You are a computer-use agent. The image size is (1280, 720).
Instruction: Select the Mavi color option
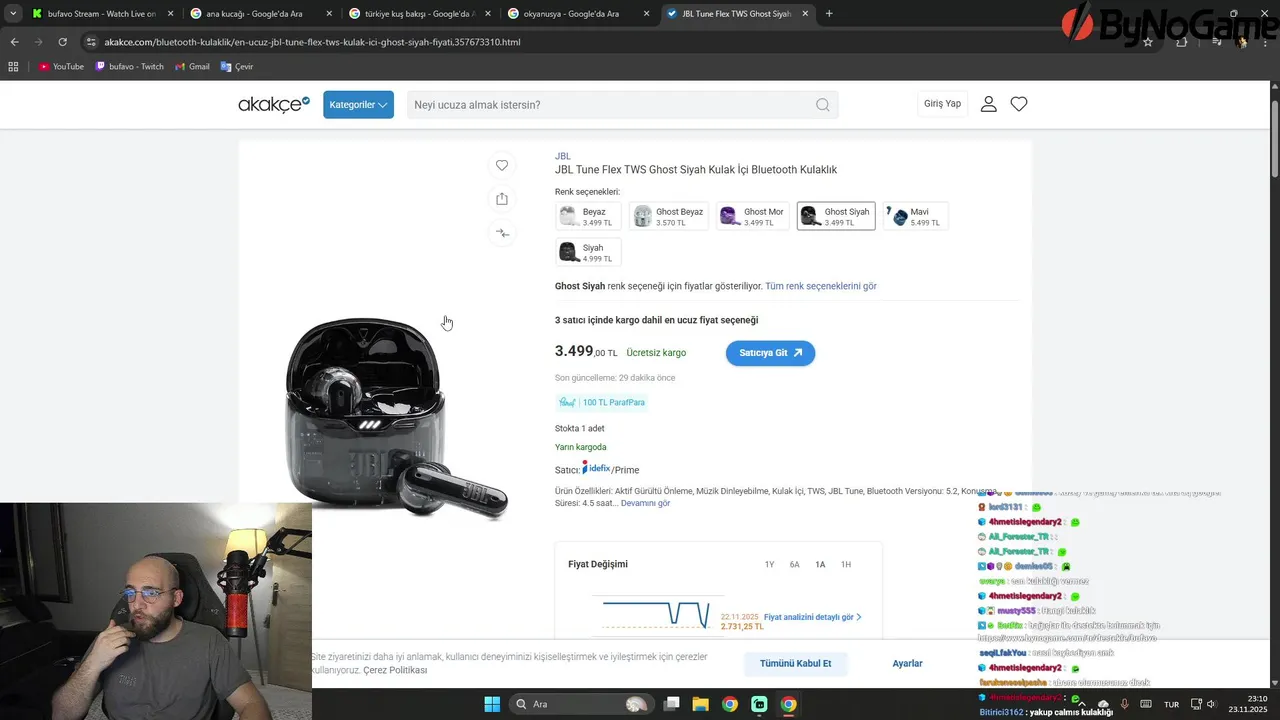pyautogui.click(x=916, y=216)
